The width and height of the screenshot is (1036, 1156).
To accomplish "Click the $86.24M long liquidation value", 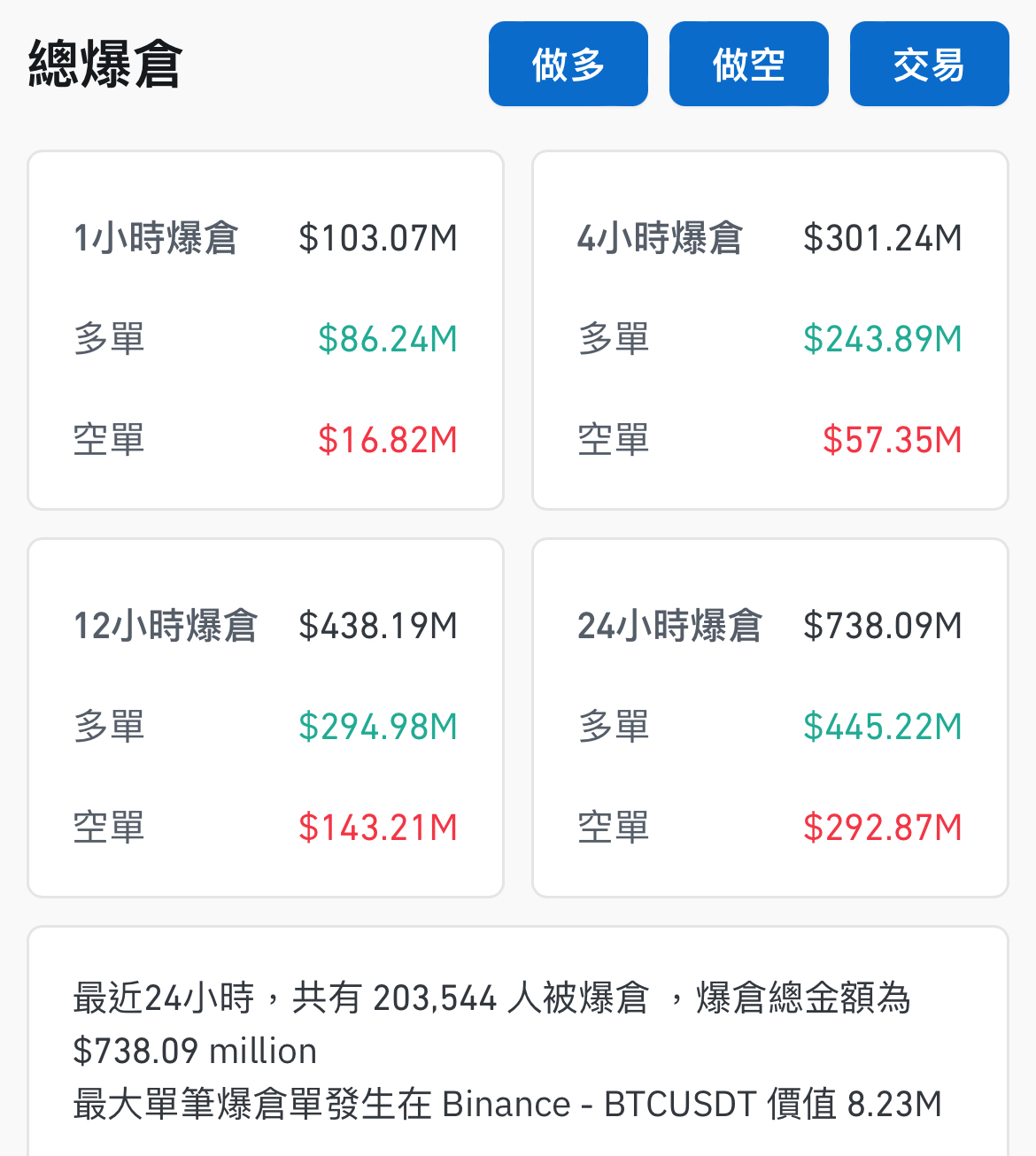I will (388, 339).
